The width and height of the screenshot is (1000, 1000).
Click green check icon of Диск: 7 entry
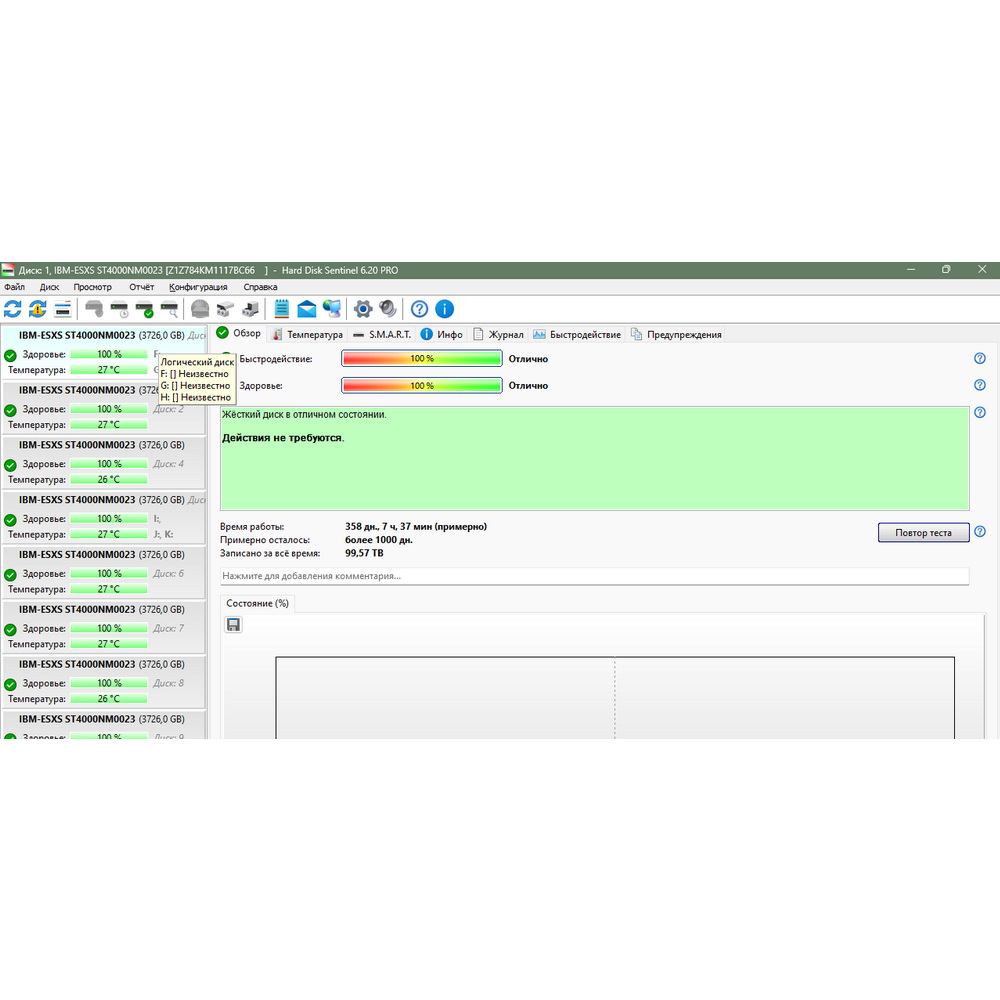[10, 629]
